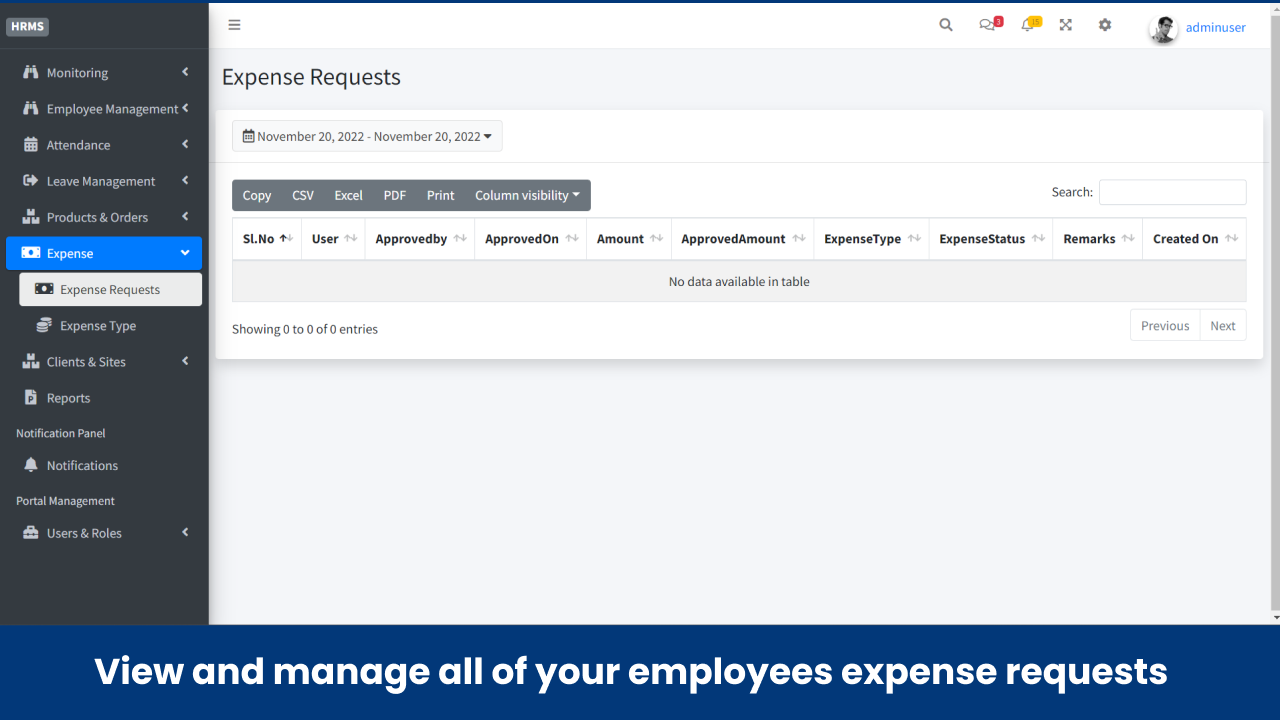Open the adminuser profile menu
The width and height of the screenshot is (1280, 720).
1216,27
